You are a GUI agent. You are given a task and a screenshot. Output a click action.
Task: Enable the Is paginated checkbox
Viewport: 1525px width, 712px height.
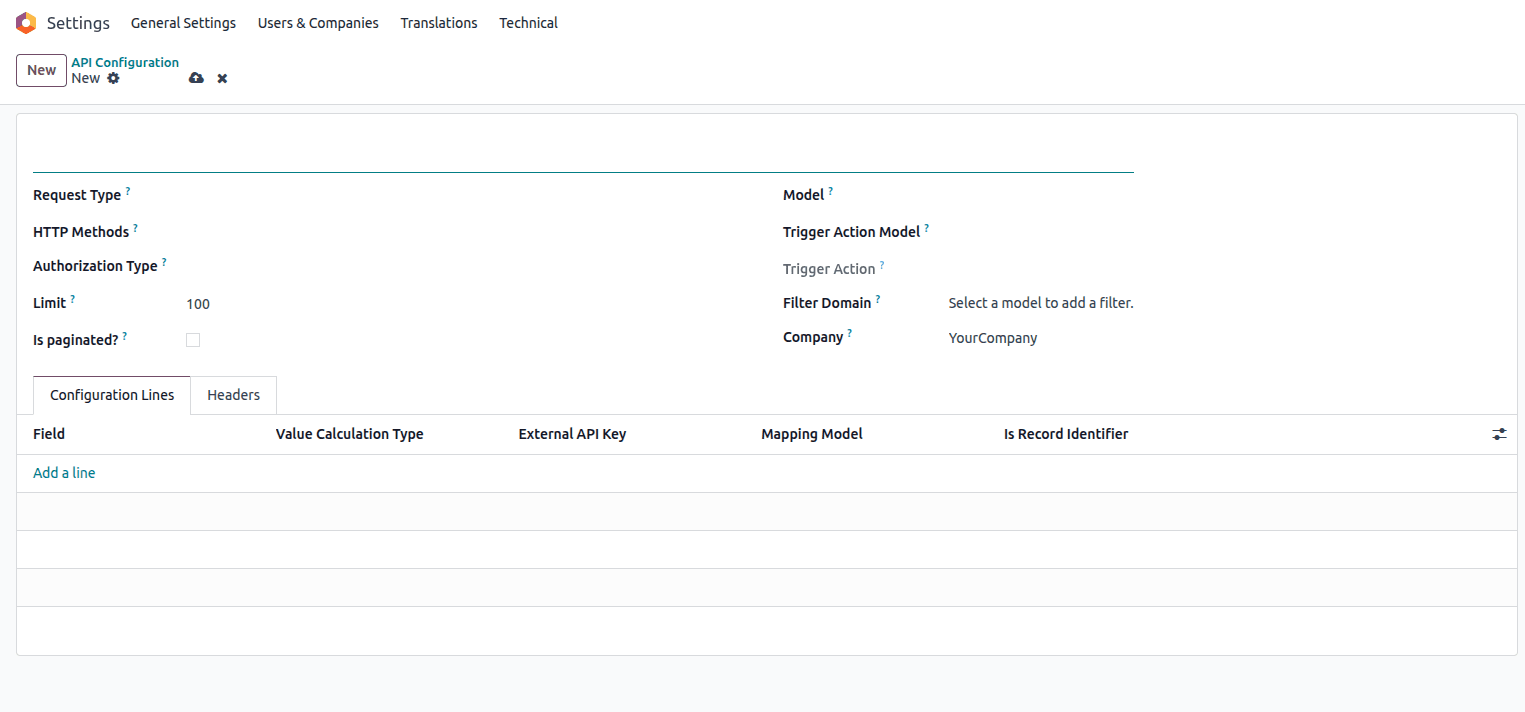click(x=193, y=340)
